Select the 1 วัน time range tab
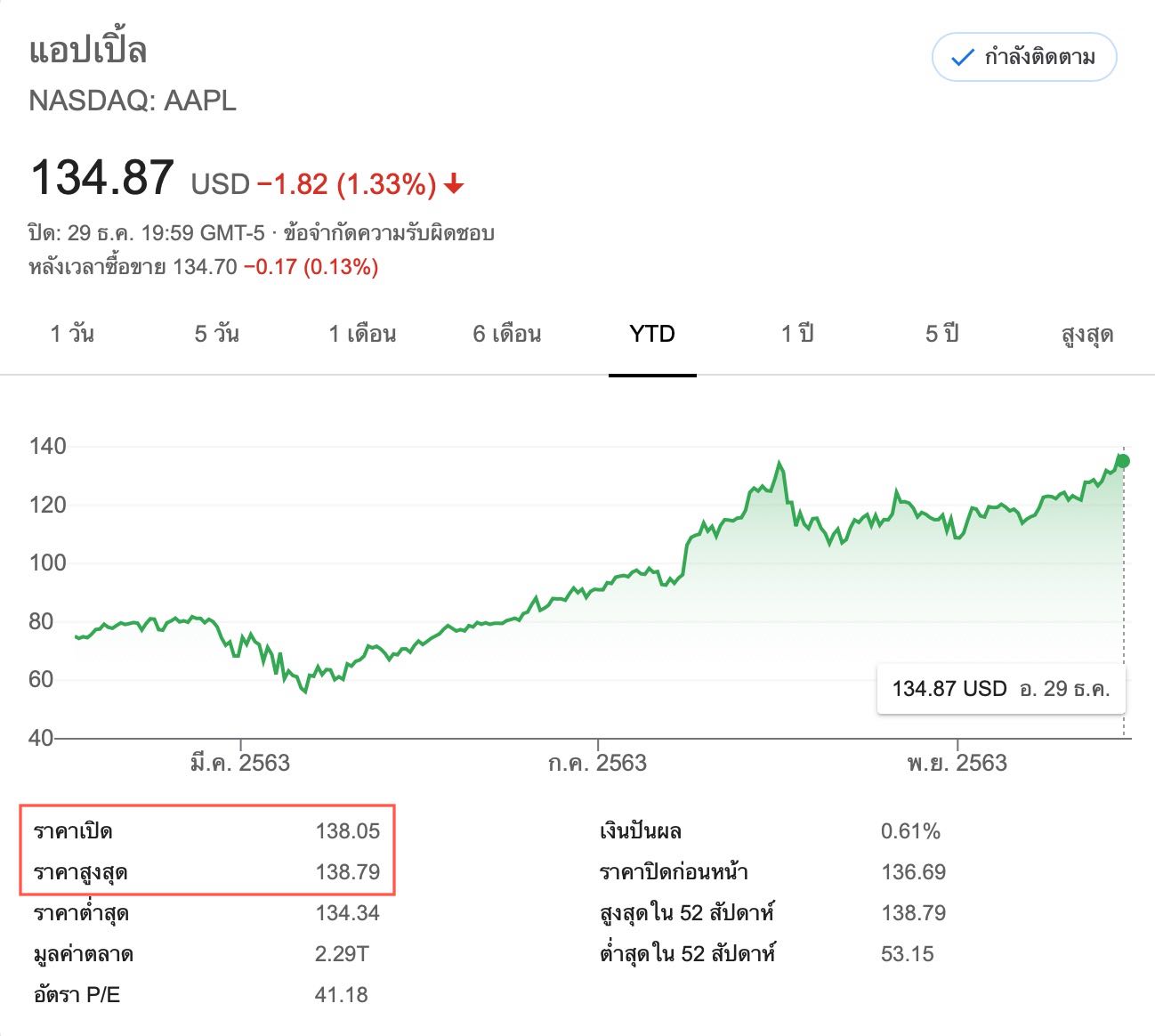 point(72,335)
